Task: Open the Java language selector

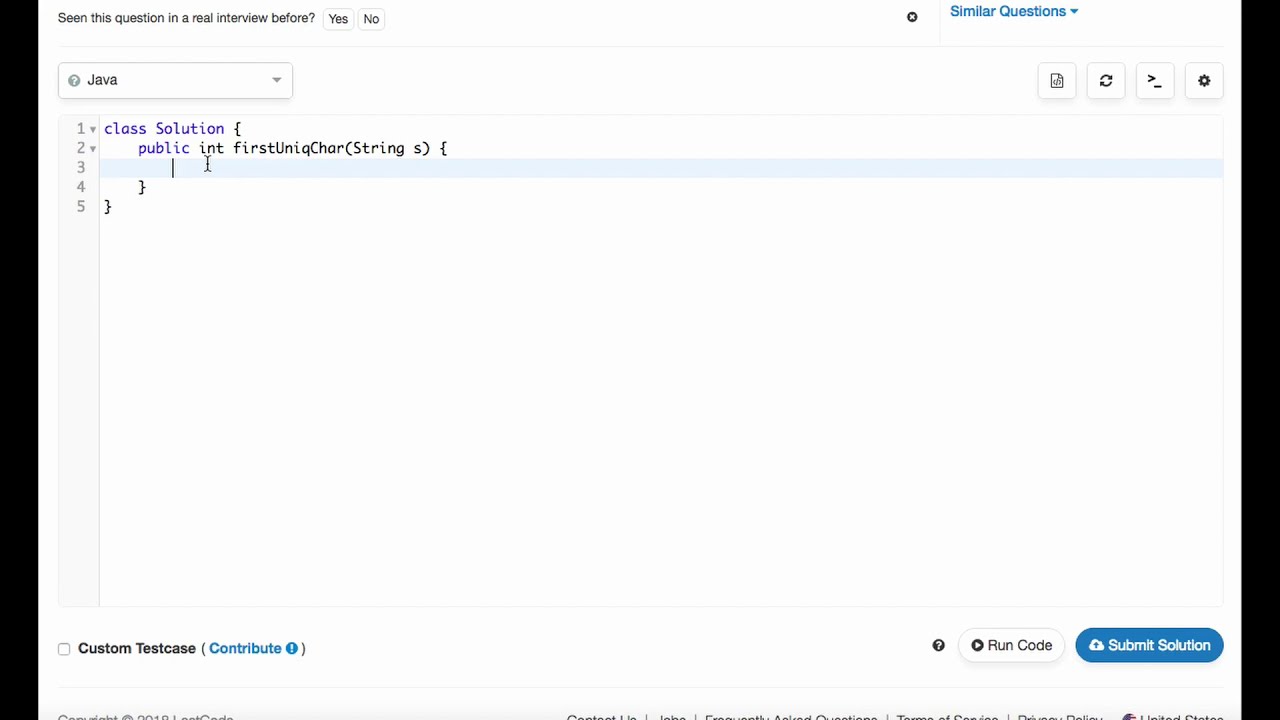Action: tap(175, 80)
